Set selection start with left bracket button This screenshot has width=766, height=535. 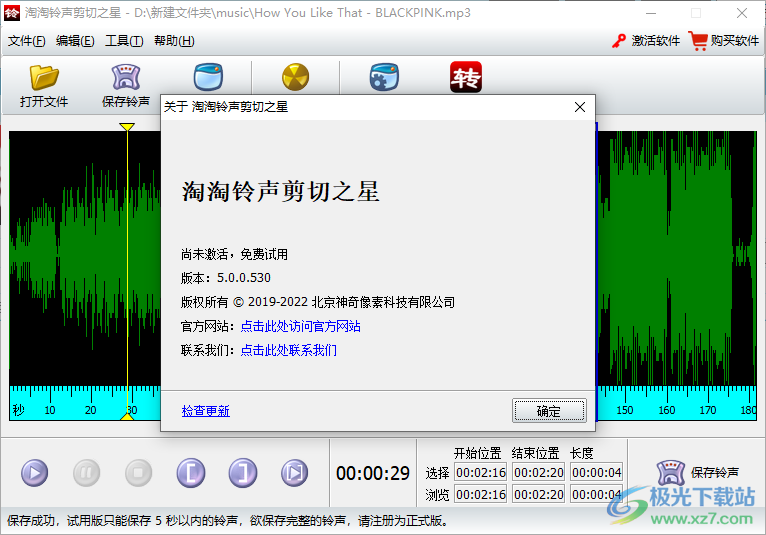pyautogui.click(x=191, y=473)
